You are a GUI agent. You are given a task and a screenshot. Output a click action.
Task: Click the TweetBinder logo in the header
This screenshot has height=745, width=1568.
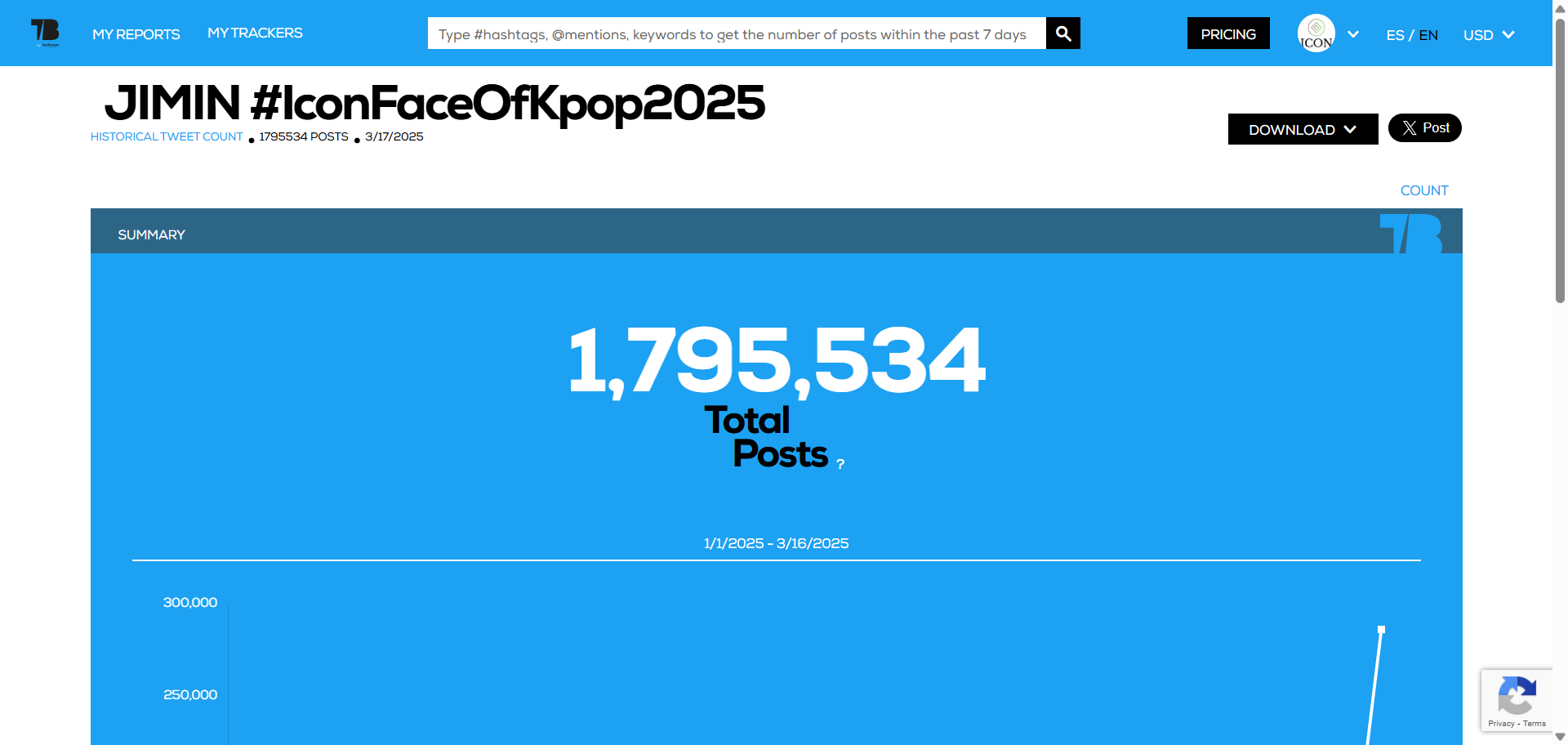pyautogui.click(x=45, y=33)
